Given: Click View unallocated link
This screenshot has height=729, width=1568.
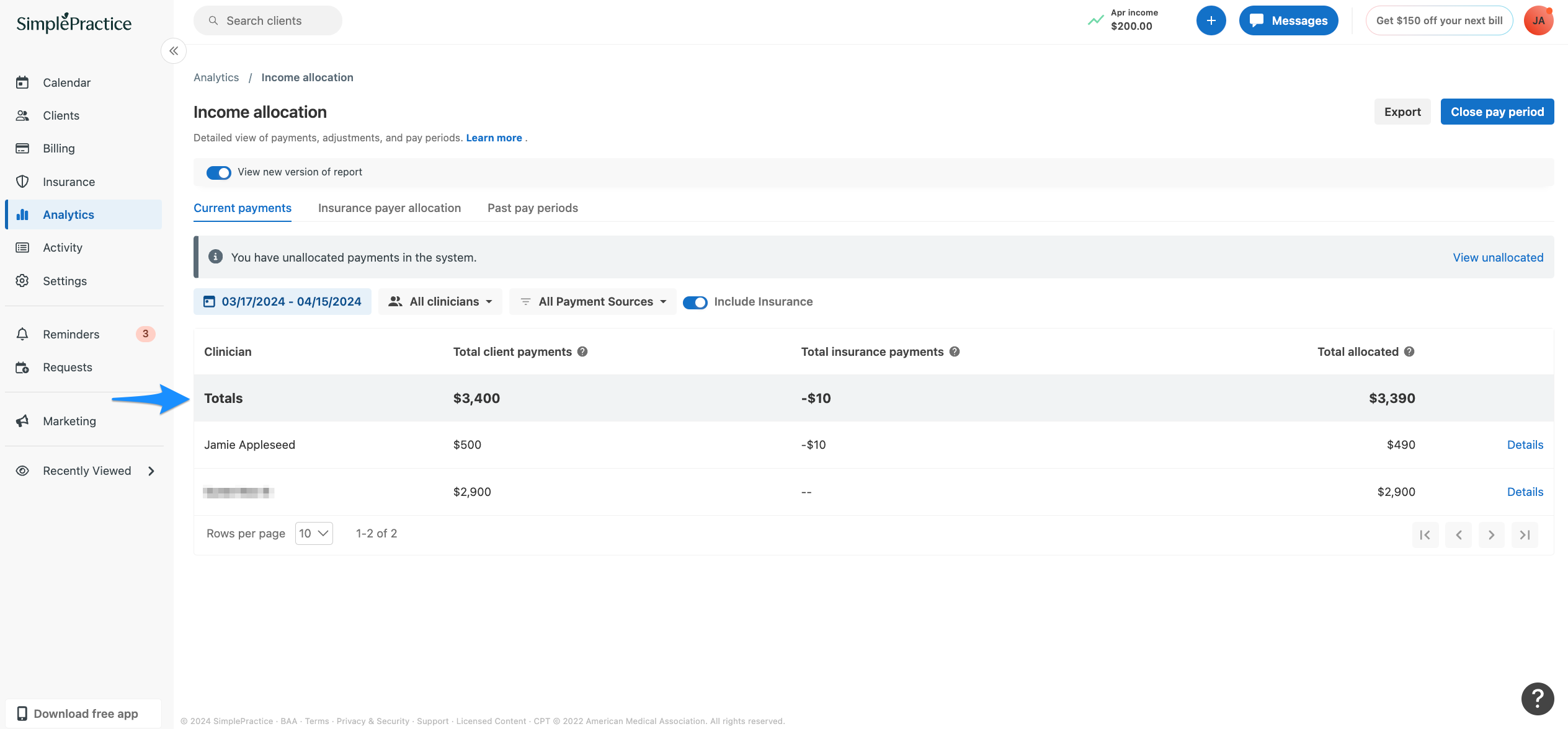Looking at the screenshot, I should point(1498,257).
